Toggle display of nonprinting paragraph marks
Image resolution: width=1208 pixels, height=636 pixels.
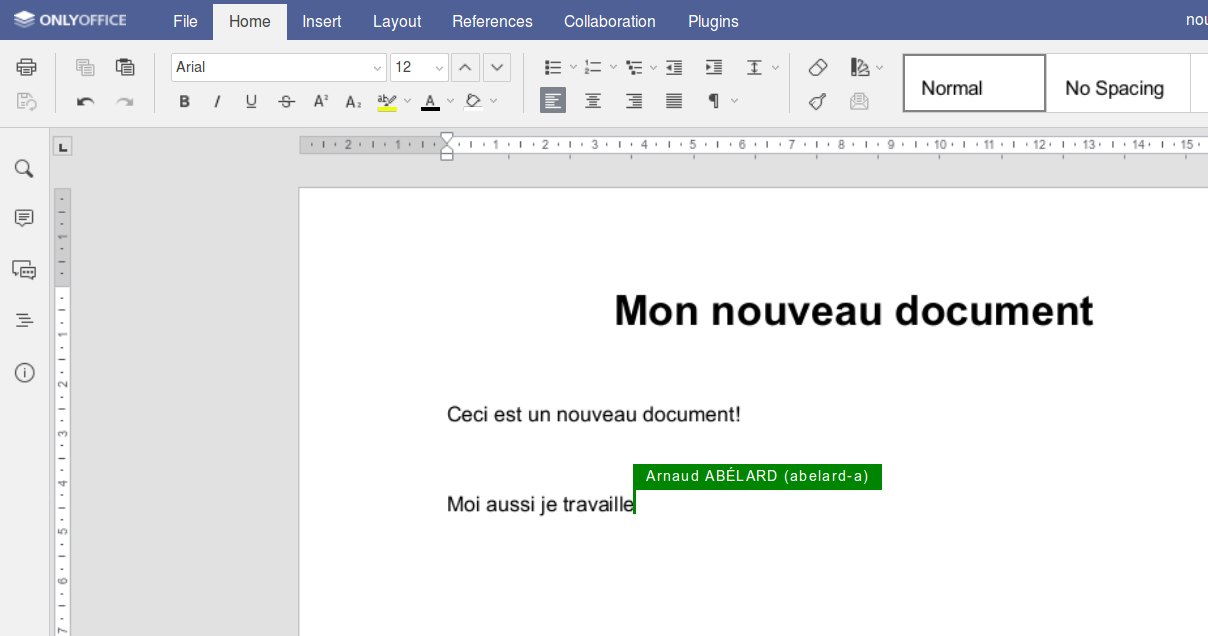(714, 100)
